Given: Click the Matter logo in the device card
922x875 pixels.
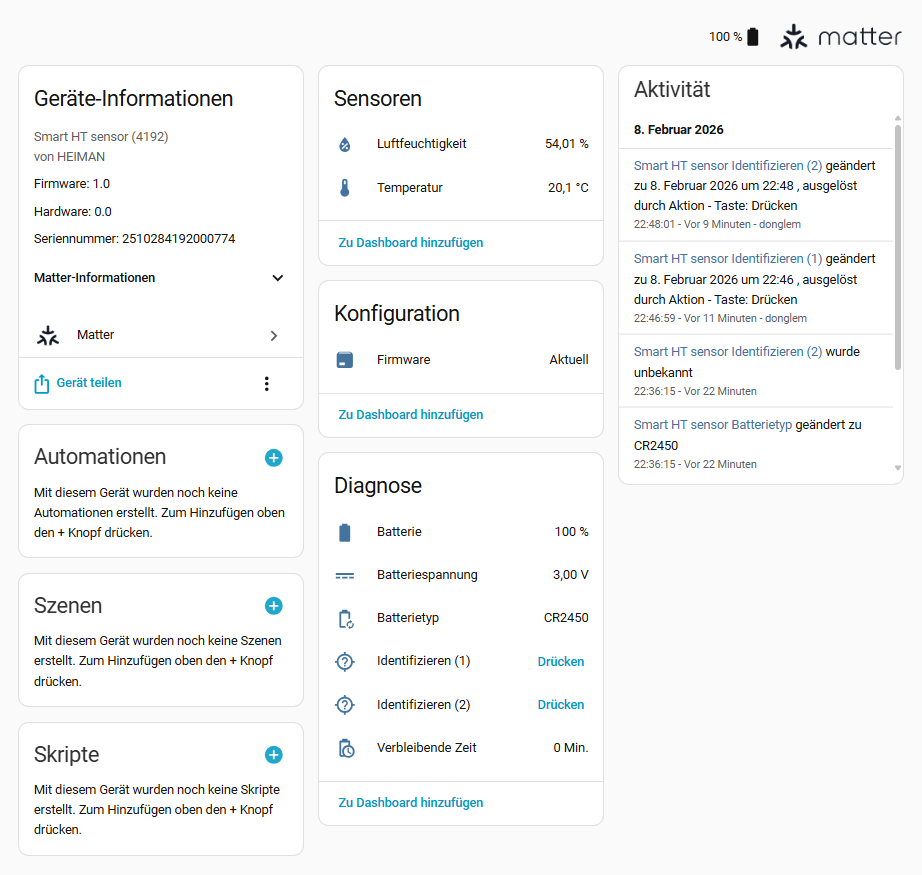Looking at the screenshot, I should pos(48,335).
